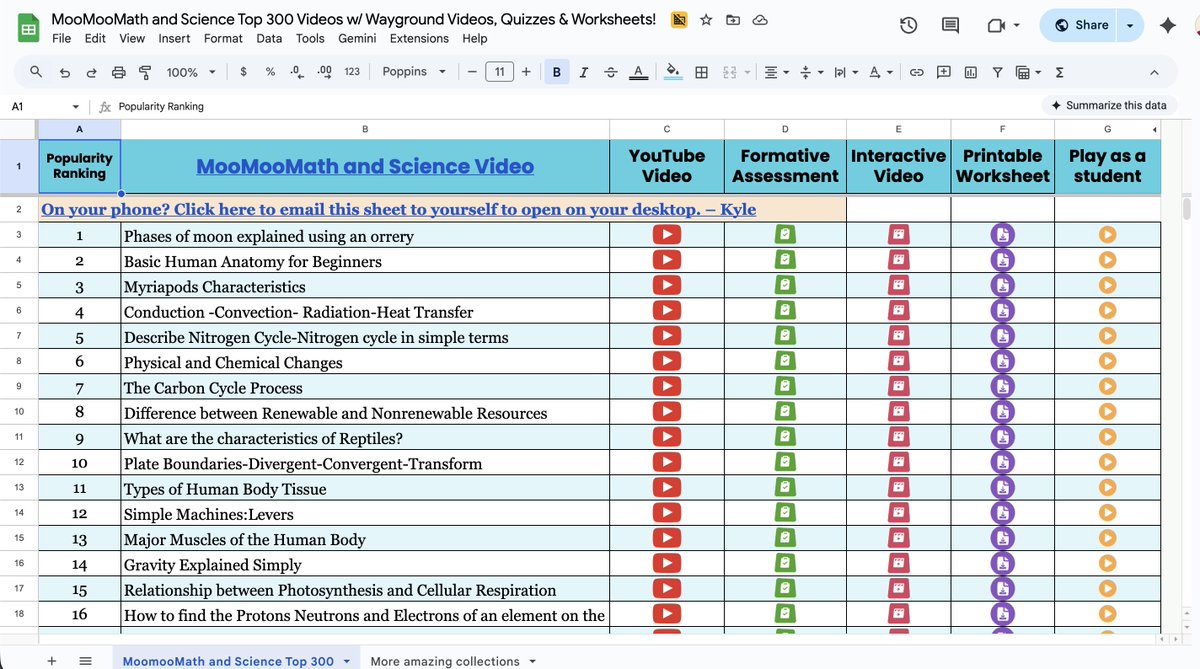Image resolution: width=1200 pixels, height=669 pixels.
Task: Insert a comment via toolbar icon
Action: pyautogui.click(x=943, y=72)
